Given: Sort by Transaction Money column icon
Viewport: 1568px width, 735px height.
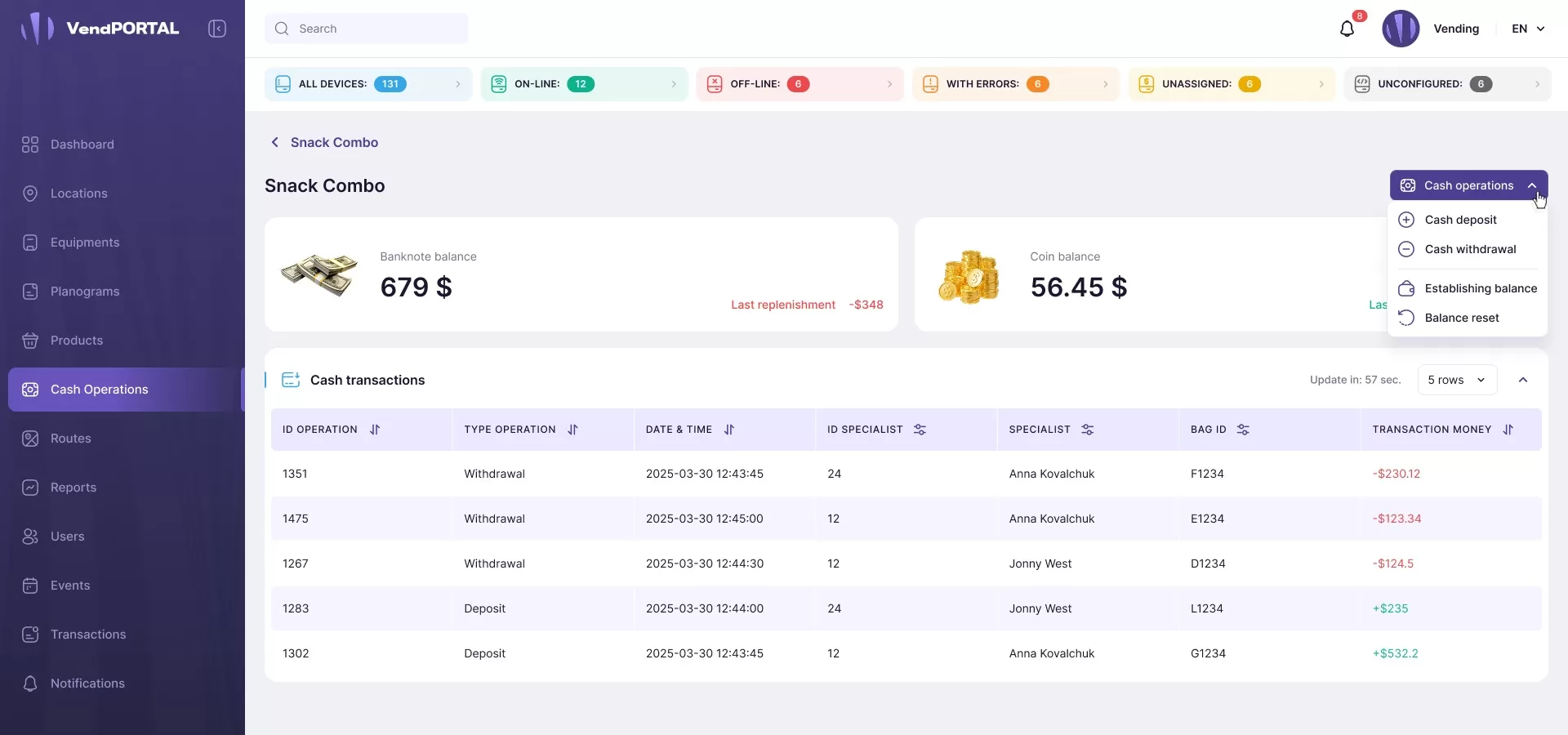Looking at the screenshot, I should tap(1508, 430).
